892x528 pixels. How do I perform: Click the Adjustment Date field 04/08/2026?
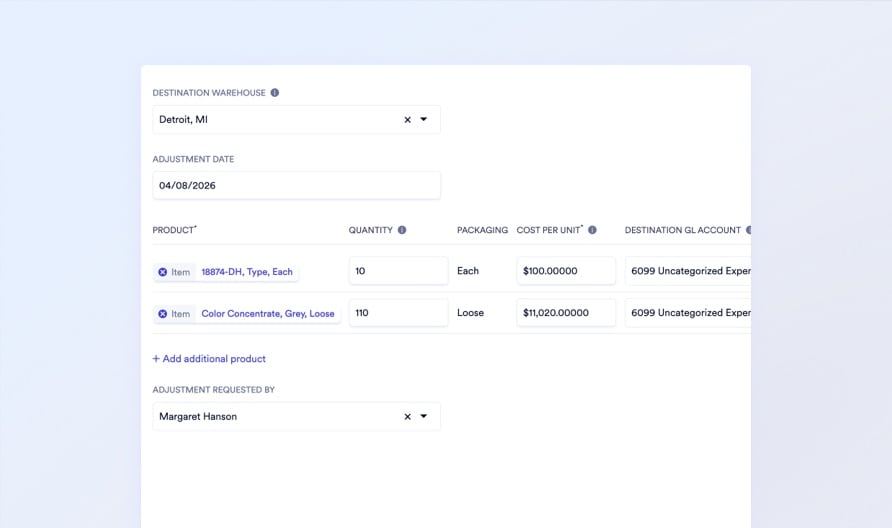pos(296,185)
